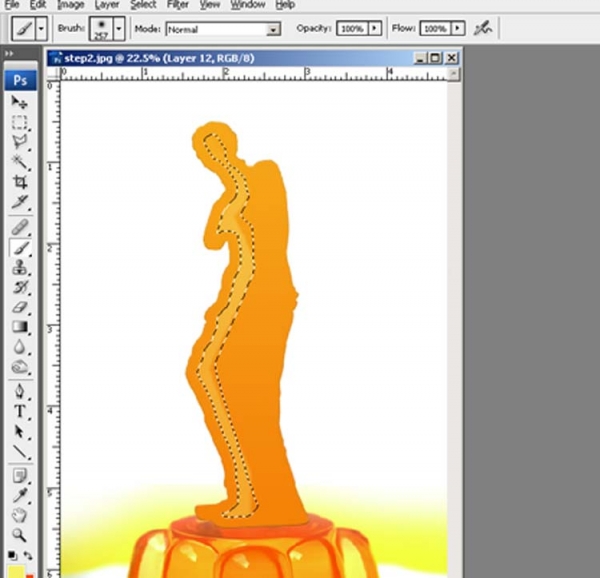Open the Filter menu
Image resolution: width=600 pixels, height=578 pixels.
pos(178,5)
